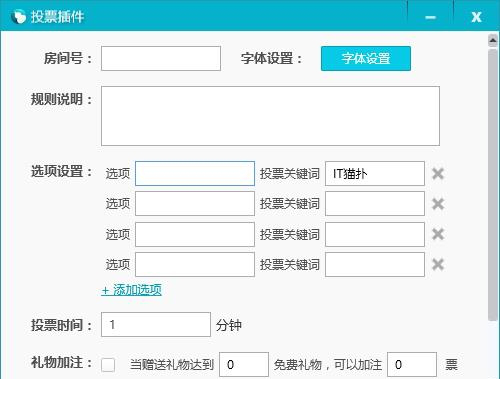
Task: Click the 当赠送礼物达到 text
Action: (x=172, y=365)
